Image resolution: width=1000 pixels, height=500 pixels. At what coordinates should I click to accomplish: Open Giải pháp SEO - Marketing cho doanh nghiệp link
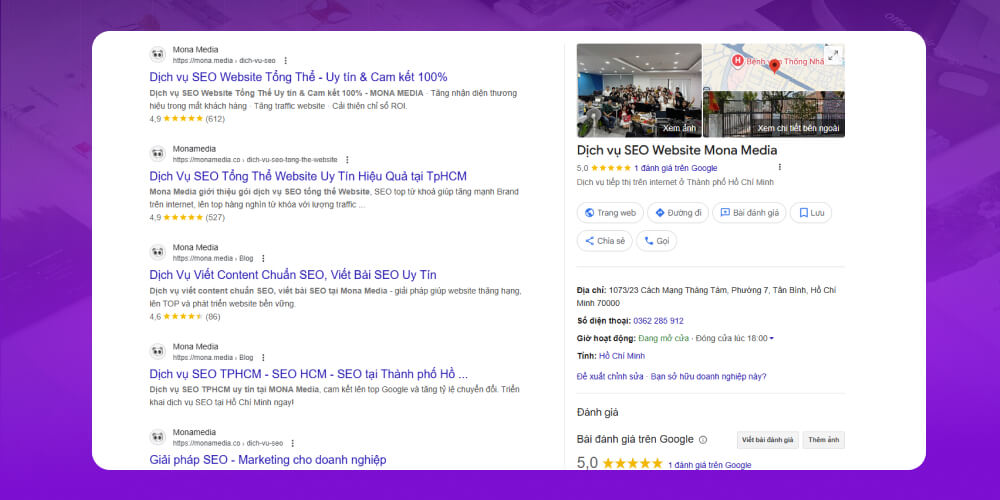(268, 460)
